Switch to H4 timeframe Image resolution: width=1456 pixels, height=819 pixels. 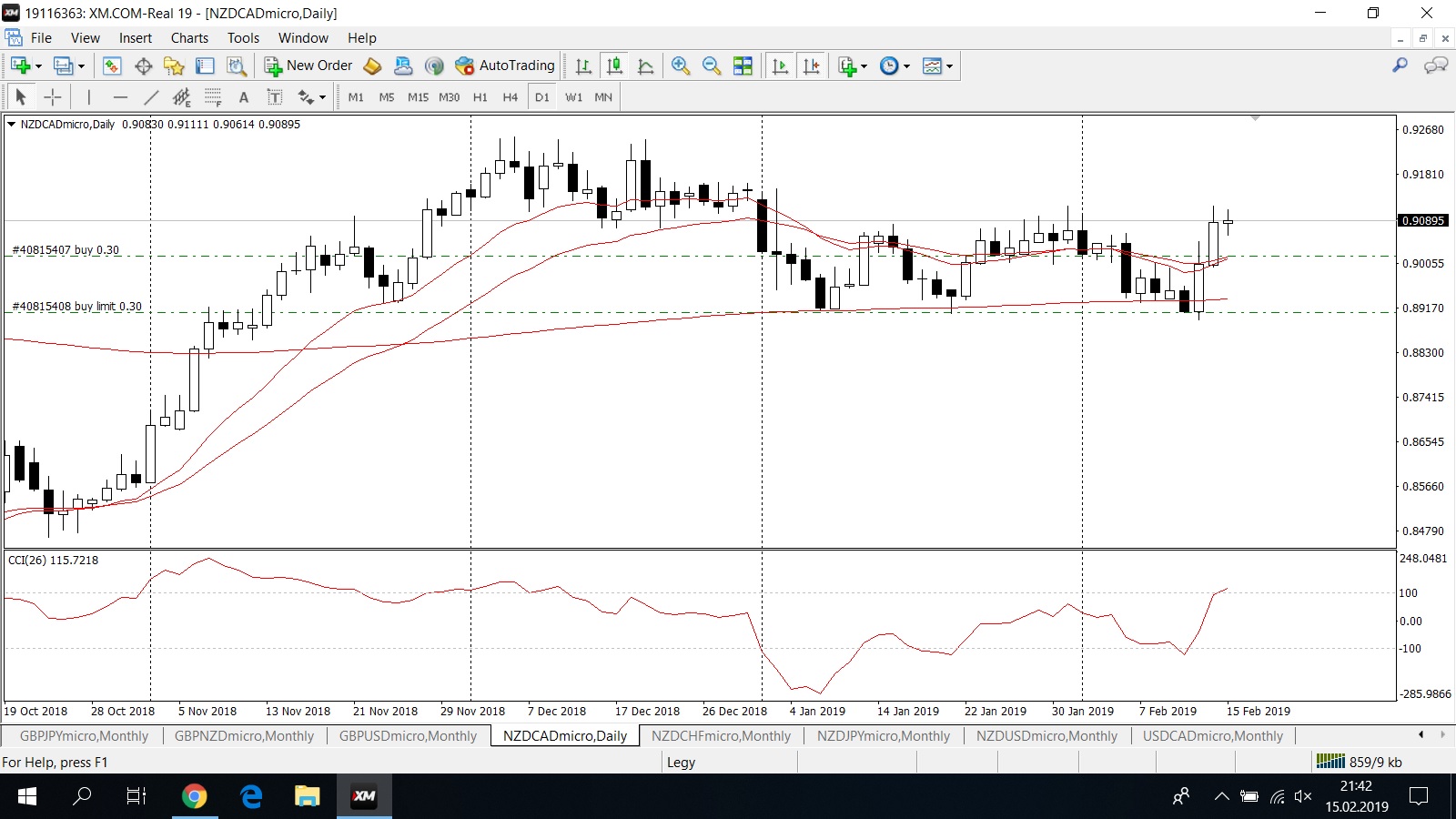511,97
